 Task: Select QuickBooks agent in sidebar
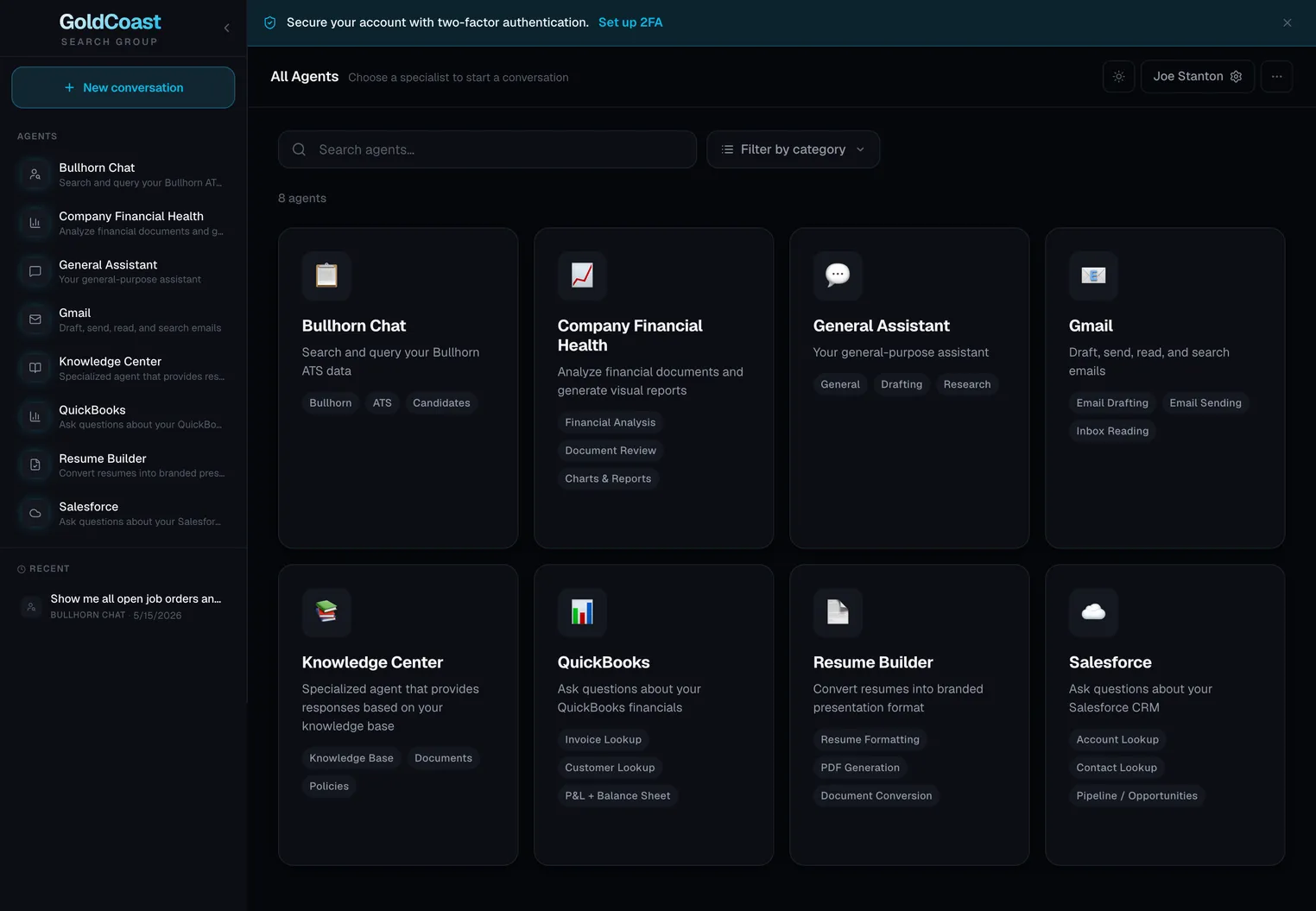click(123, 416)
